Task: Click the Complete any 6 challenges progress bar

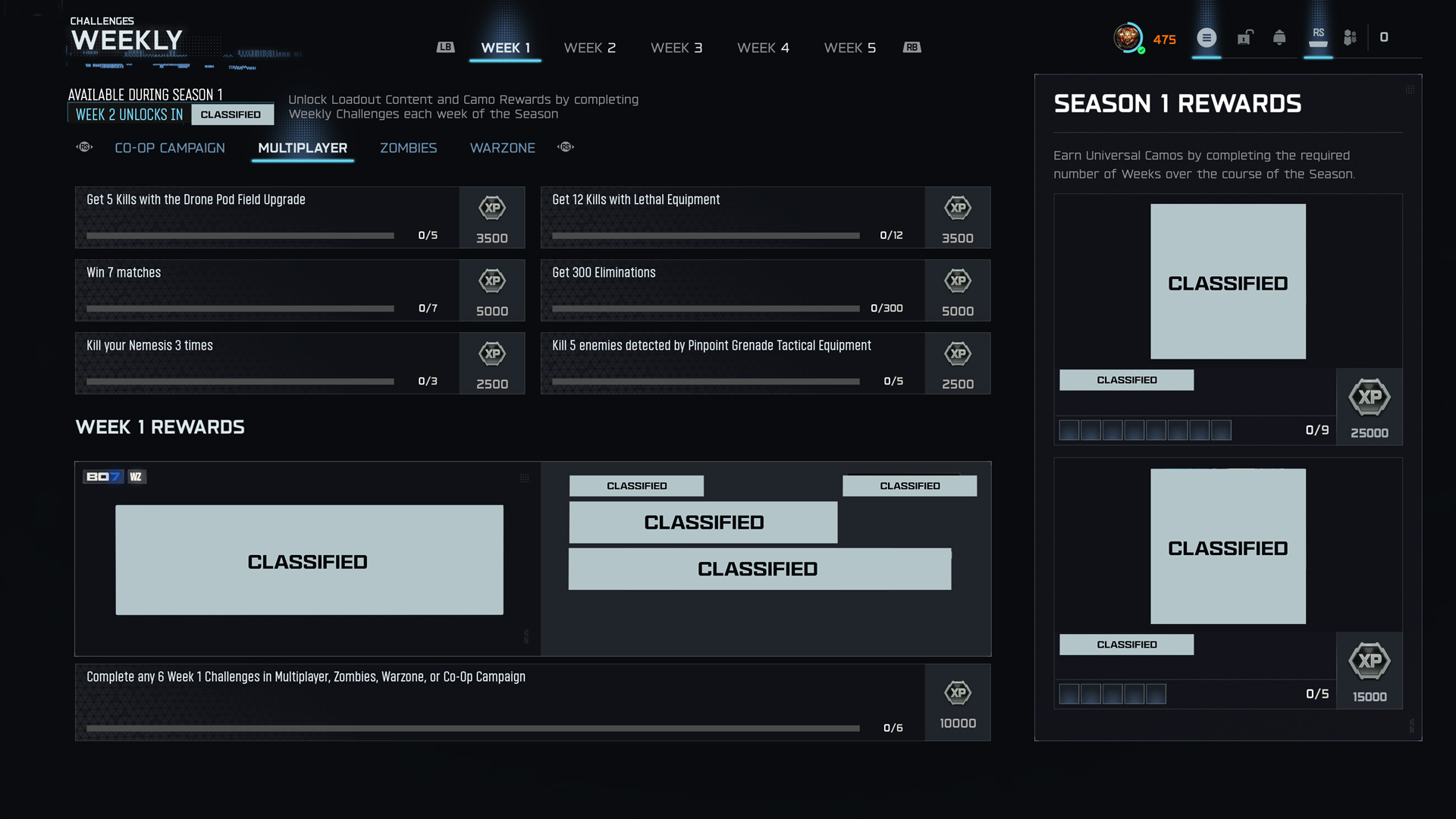Action: pyautogui.click(x=472, y=728)
